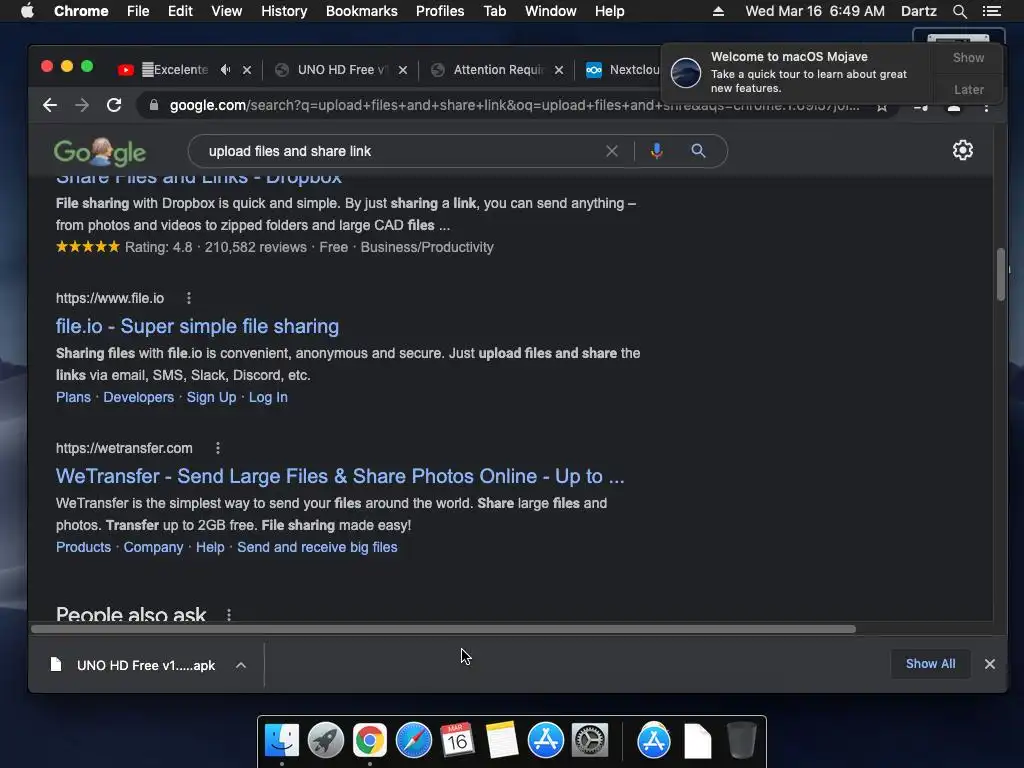This screenshot has height=768, width=1024.
Task: Open the File menu
Action: click(x=138, y=11)
